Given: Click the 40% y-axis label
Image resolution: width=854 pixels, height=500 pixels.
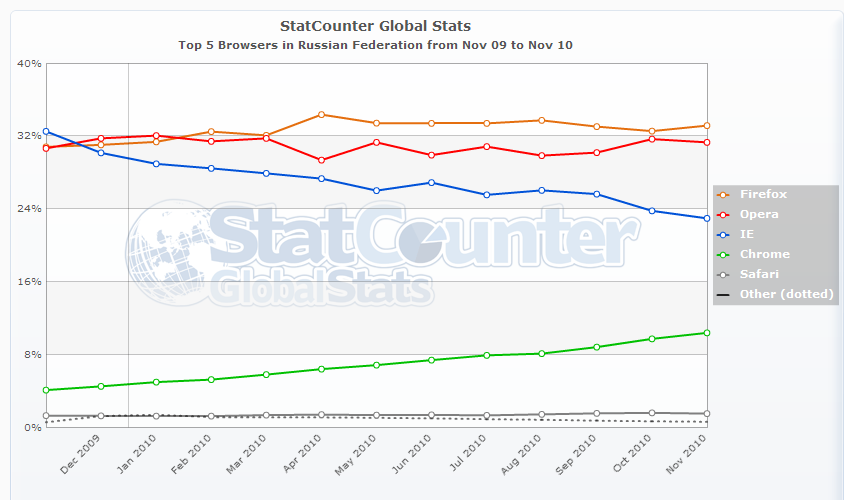Looking at the screenshot, I should point(30,63).
